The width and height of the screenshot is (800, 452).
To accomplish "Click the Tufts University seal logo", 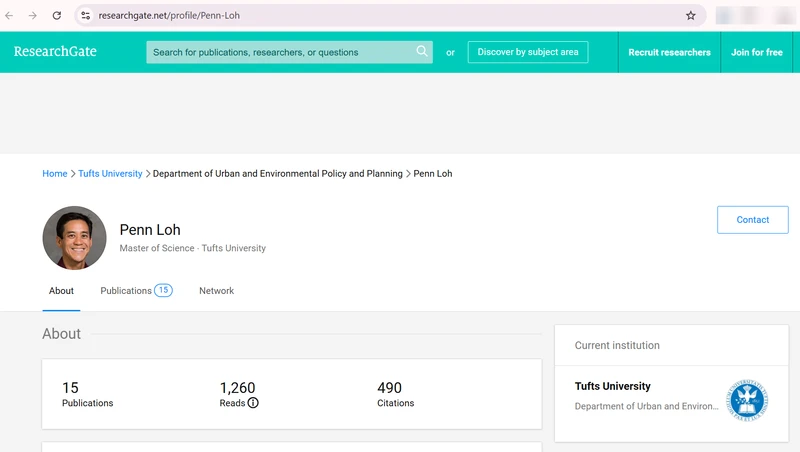I will [x=747, y=400].
